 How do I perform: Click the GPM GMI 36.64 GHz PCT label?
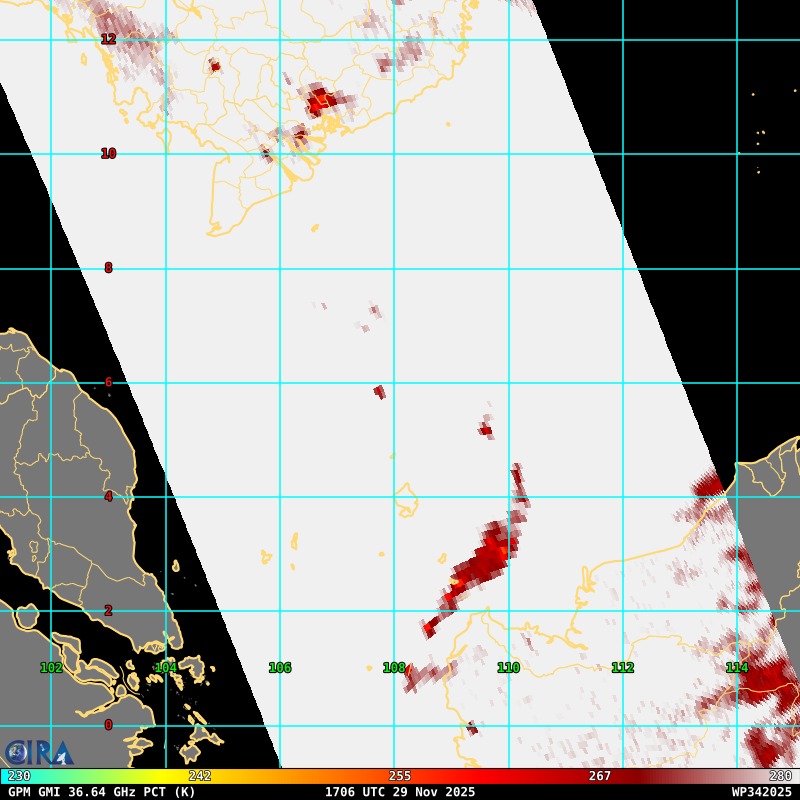pyautogui.click(x=102, y=792)
